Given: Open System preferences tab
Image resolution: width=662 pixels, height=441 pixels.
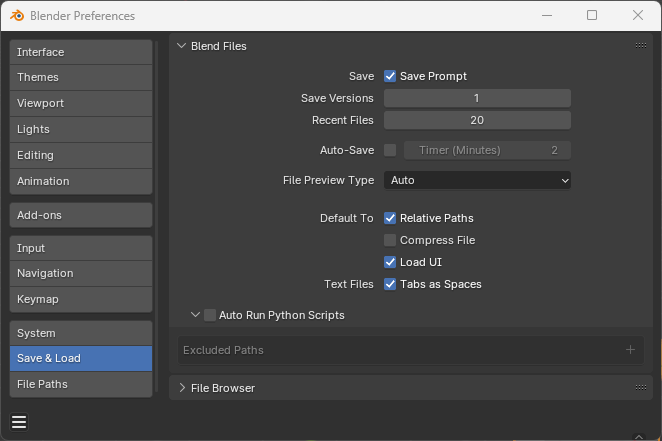Looking at the screenshot, I should click(x=81, y=333).
